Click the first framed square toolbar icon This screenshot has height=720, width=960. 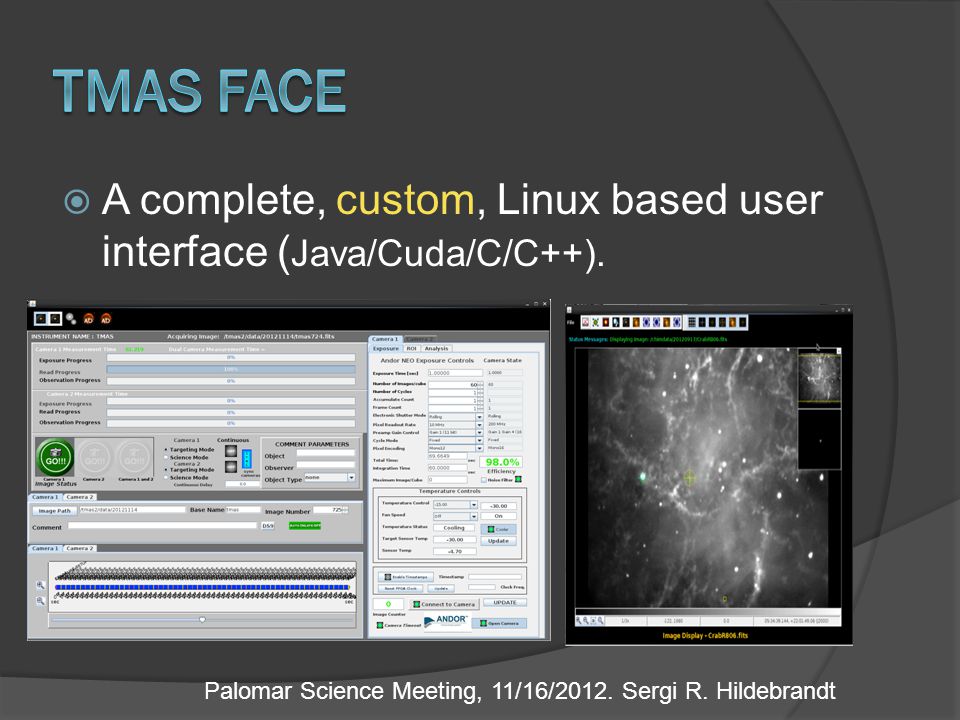coord(40,318)
